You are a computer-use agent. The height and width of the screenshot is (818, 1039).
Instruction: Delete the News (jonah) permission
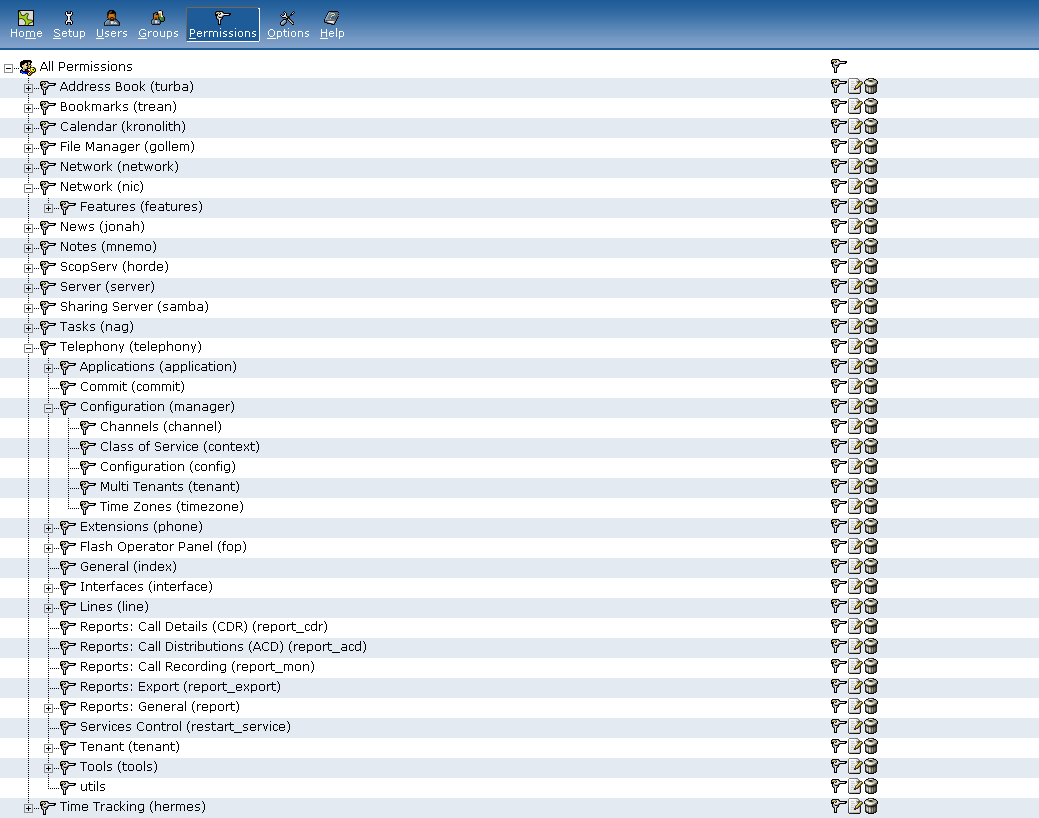click(871, 226)
